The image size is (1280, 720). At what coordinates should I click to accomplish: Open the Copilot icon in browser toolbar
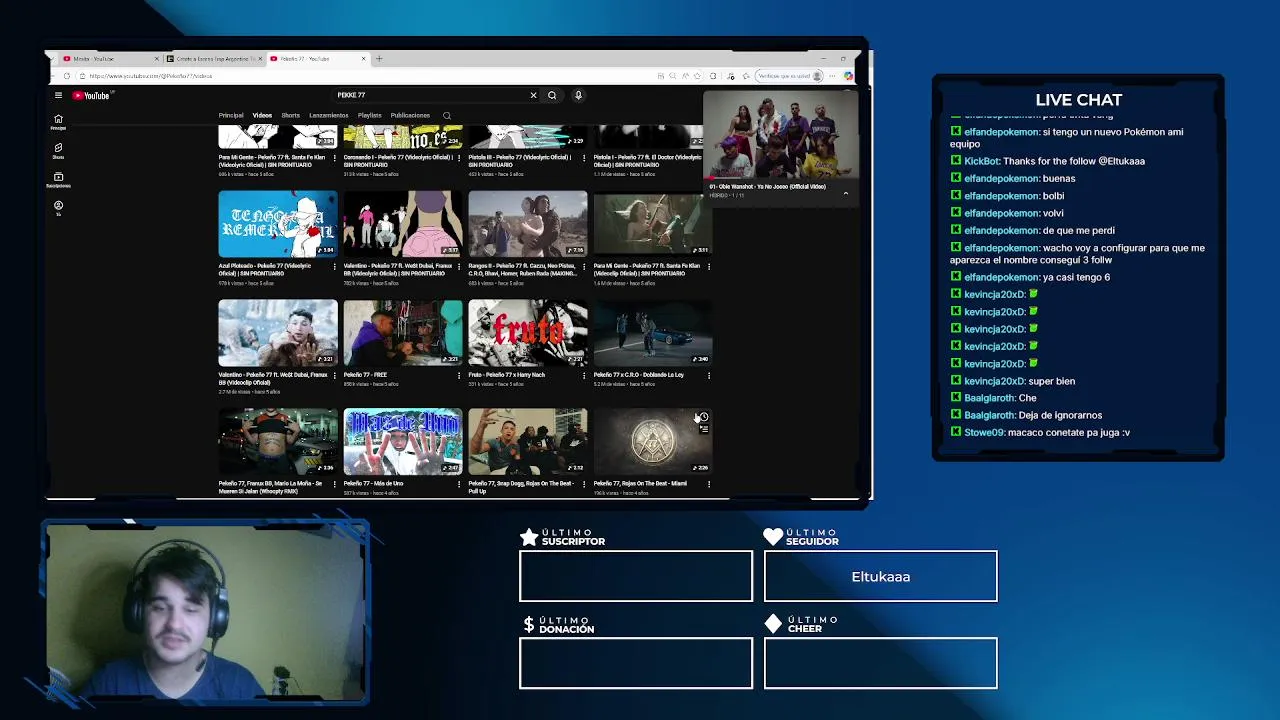point(848,76)
